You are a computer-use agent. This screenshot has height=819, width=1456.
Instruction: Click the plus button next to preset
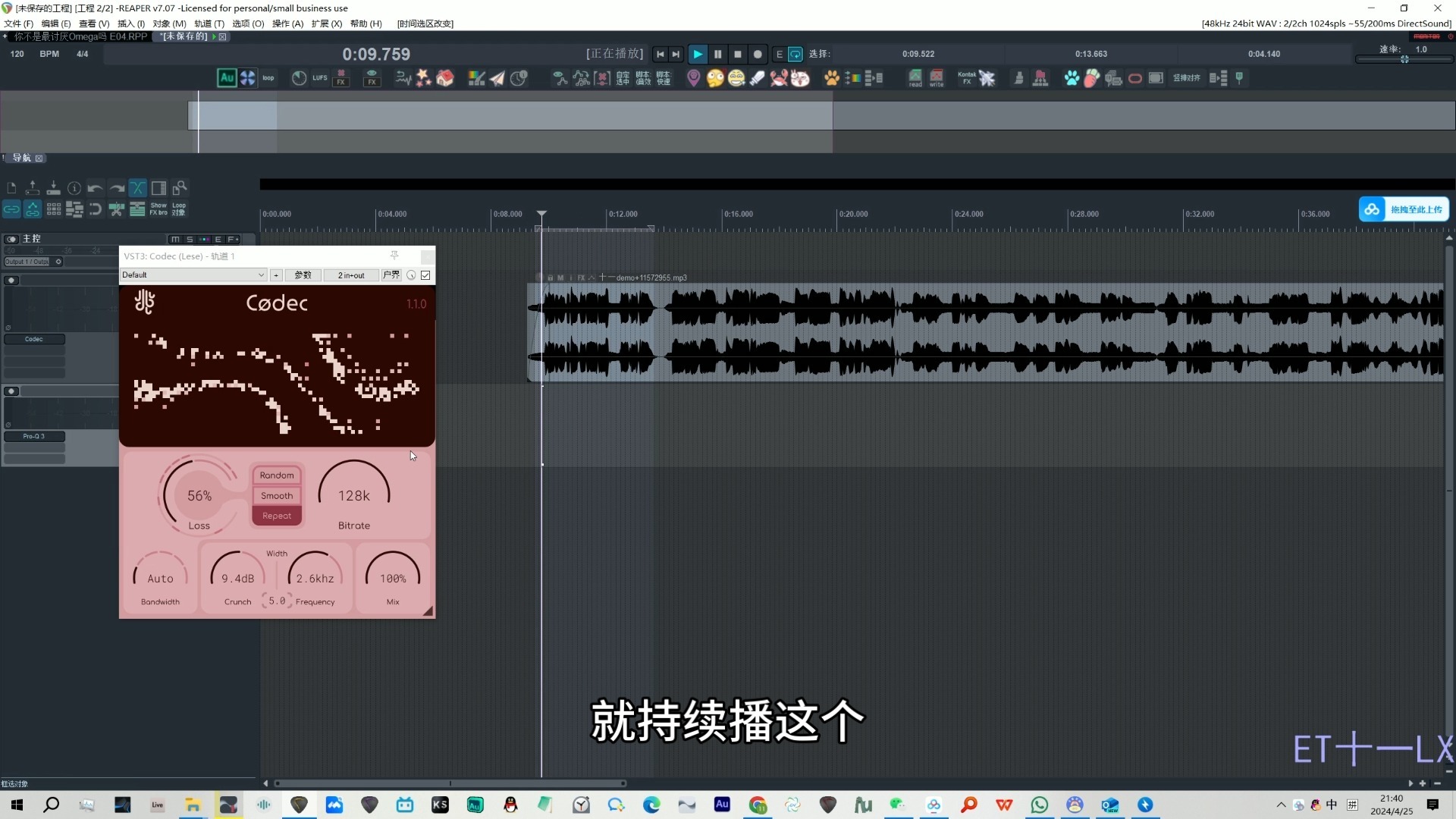(276, 275)
